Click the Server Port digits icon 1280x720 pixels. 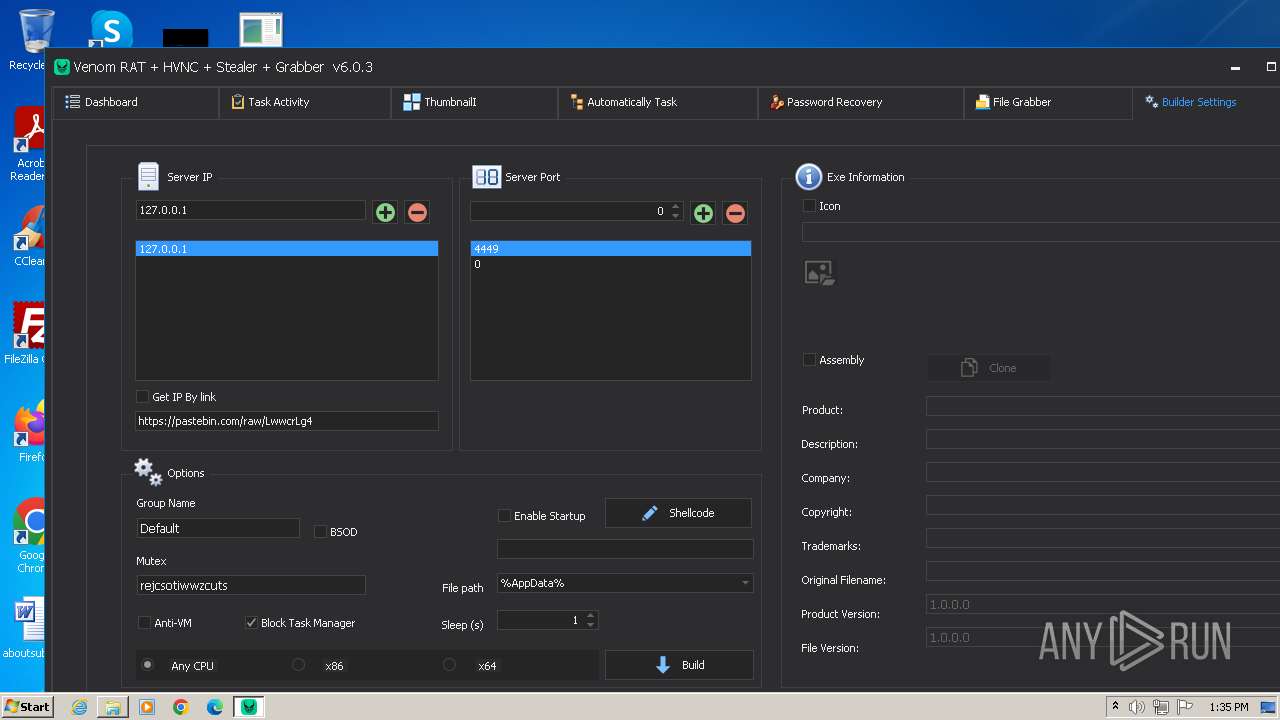pos(486,177)
